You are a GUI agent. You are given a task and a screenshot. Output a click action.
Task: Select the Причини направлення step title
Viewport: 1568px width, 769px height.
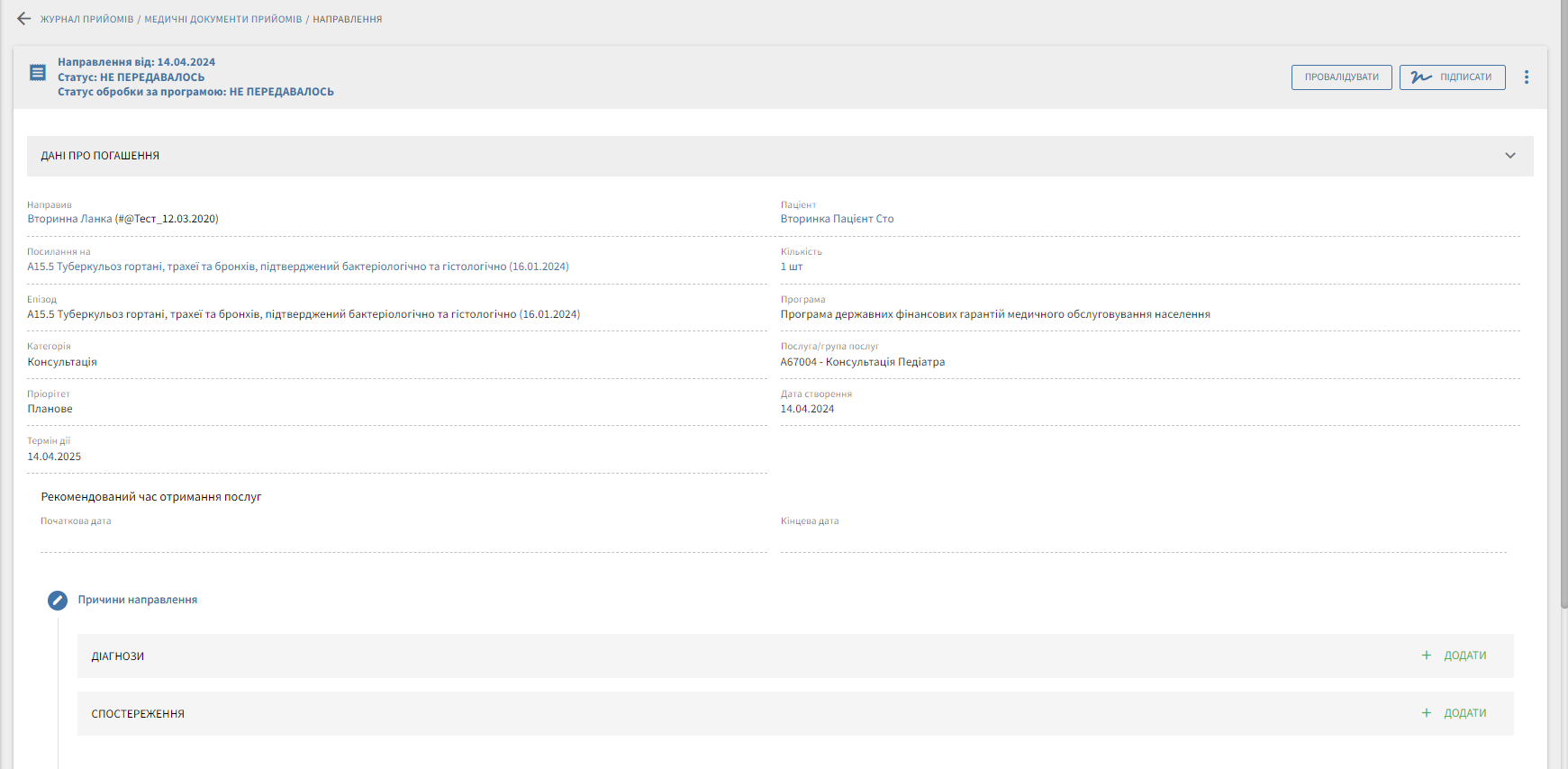[x=138, y=600]
